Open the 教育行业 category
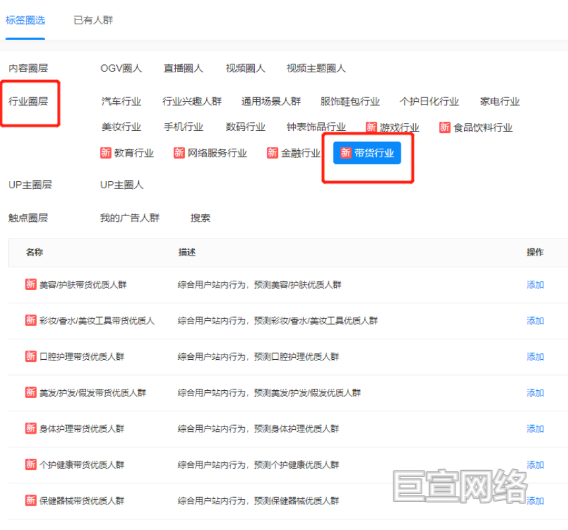Screen dimensions: 568x530 (127, 153)
